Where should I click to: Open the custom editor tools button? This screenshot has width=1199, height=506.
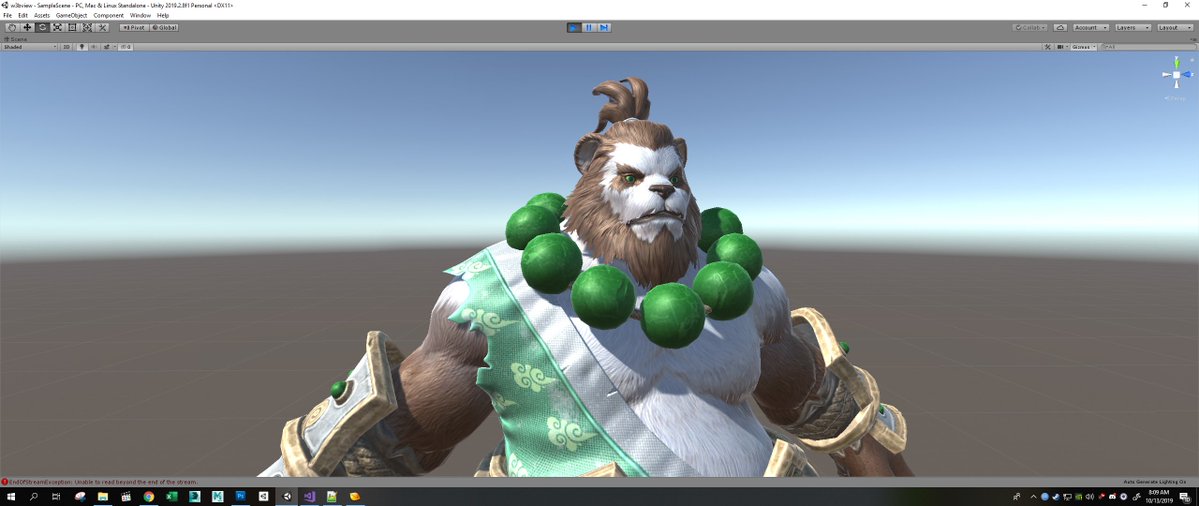pyautogui.click(x=102, y=28)
